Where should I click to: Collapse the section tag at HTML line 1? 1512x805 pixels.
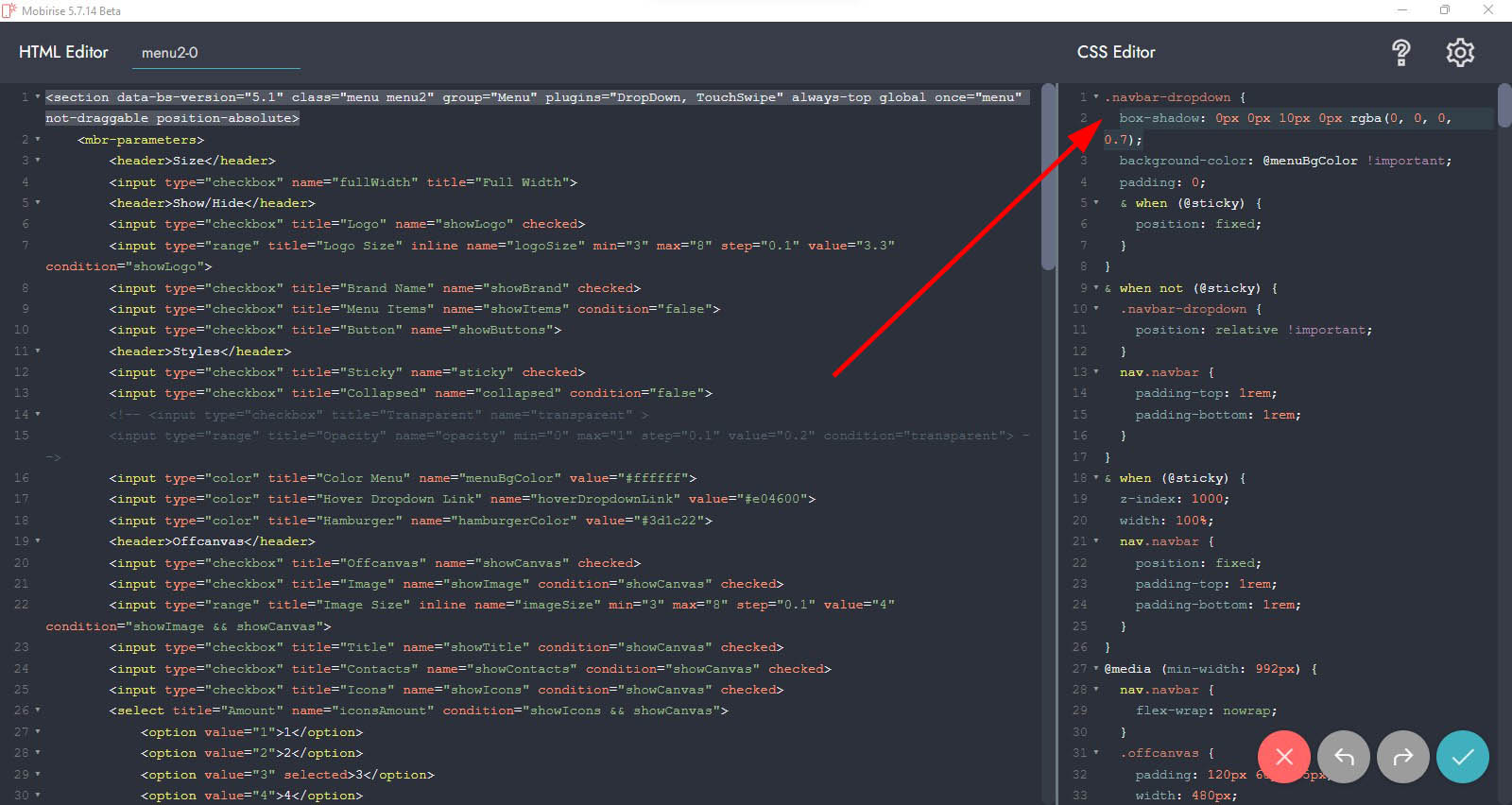point(38,97)
